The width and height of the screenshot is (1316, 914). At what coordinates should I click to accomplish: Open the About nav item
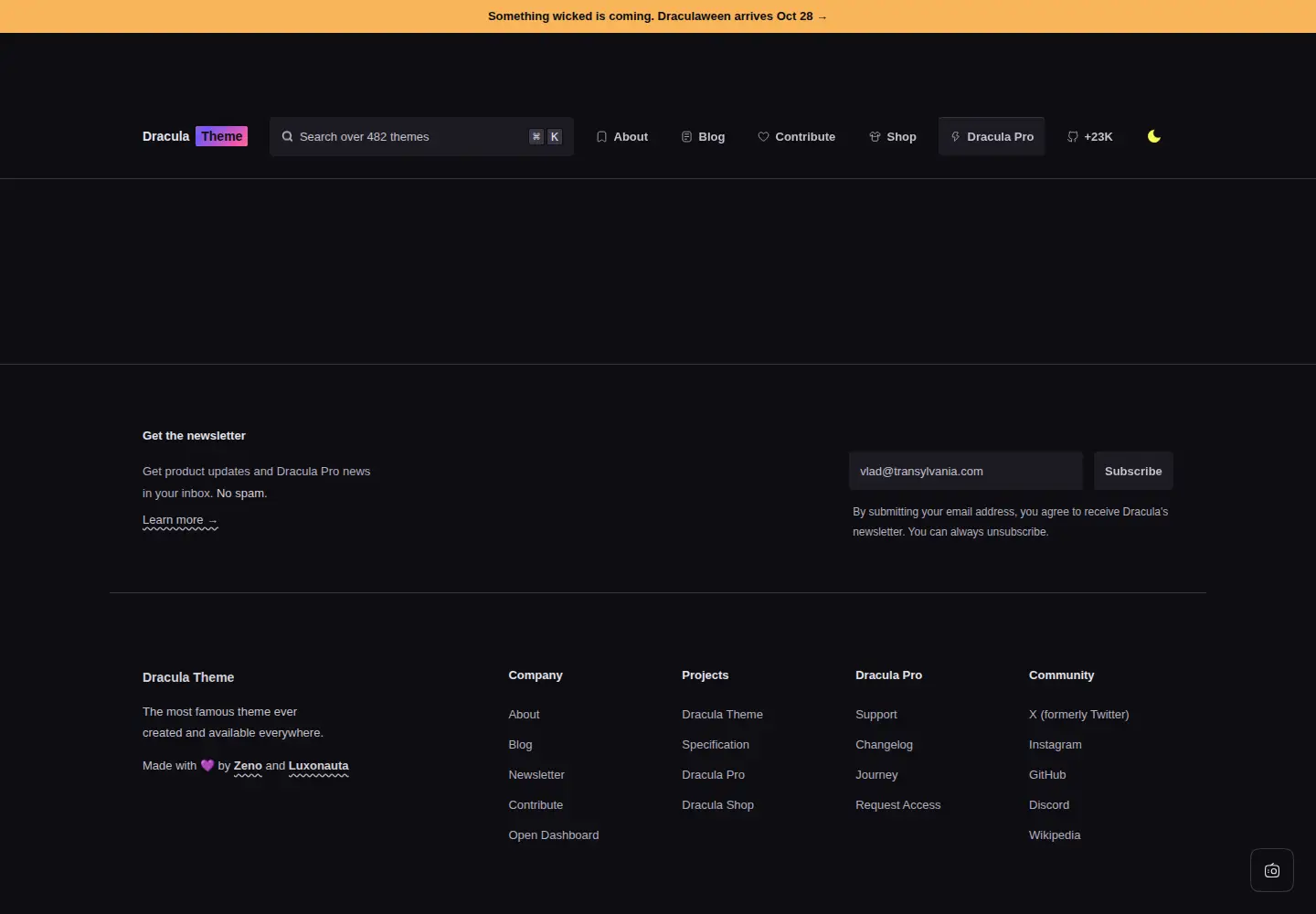[621, 137]
